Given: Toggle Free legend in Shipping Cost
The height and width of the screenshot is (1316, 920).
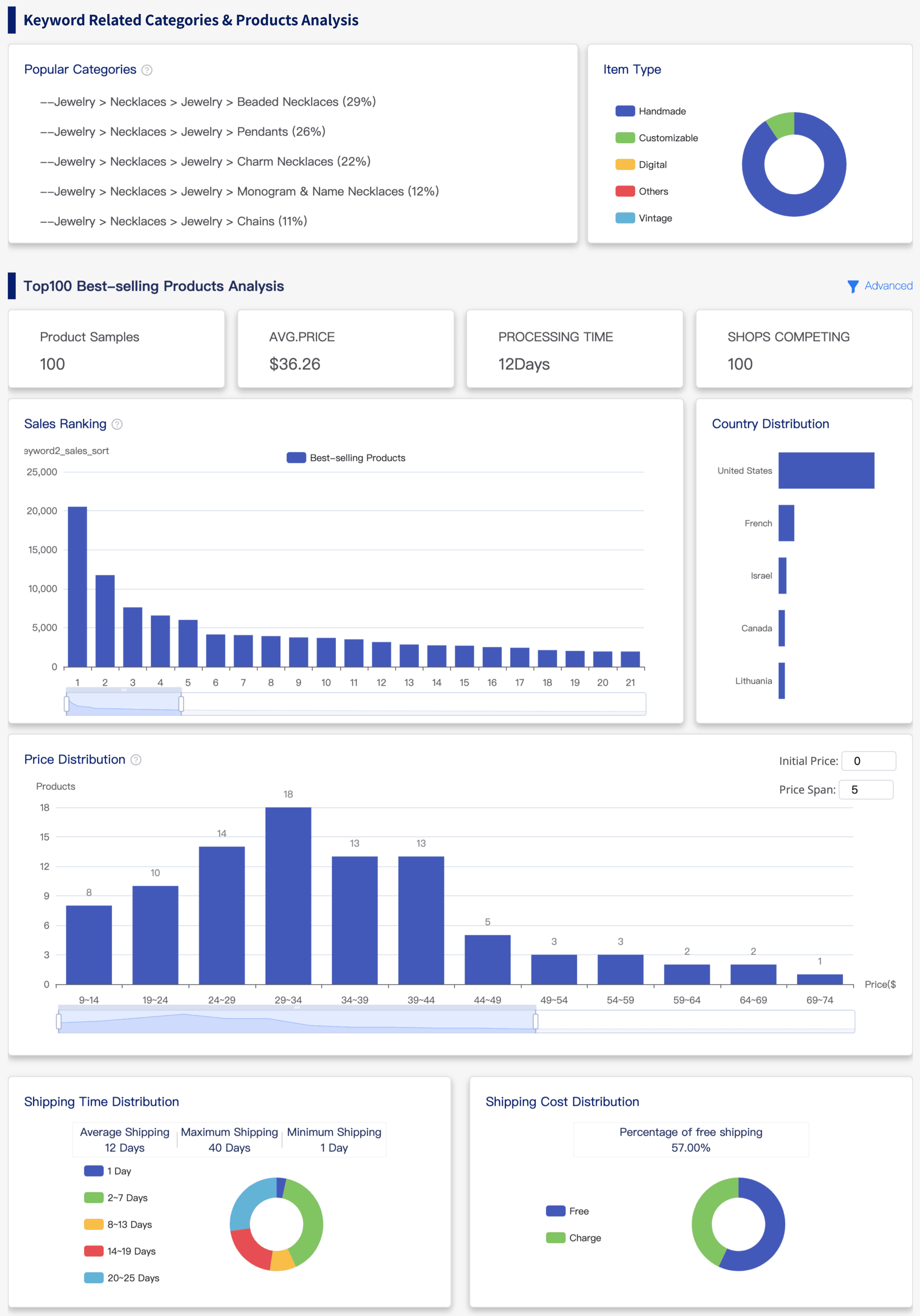Looking at the screenshot, I should (x=555, y=1211).
